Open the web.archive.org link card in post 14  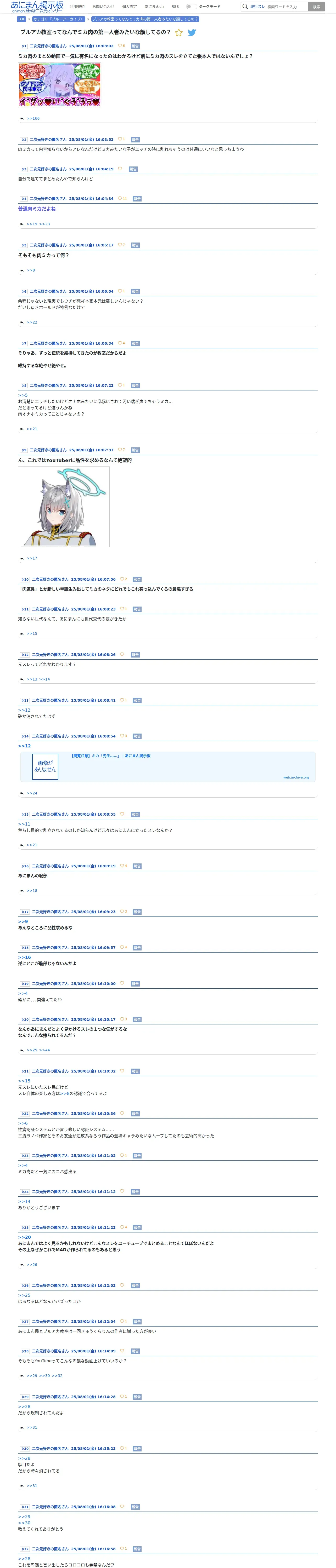[x=168, y=766]
